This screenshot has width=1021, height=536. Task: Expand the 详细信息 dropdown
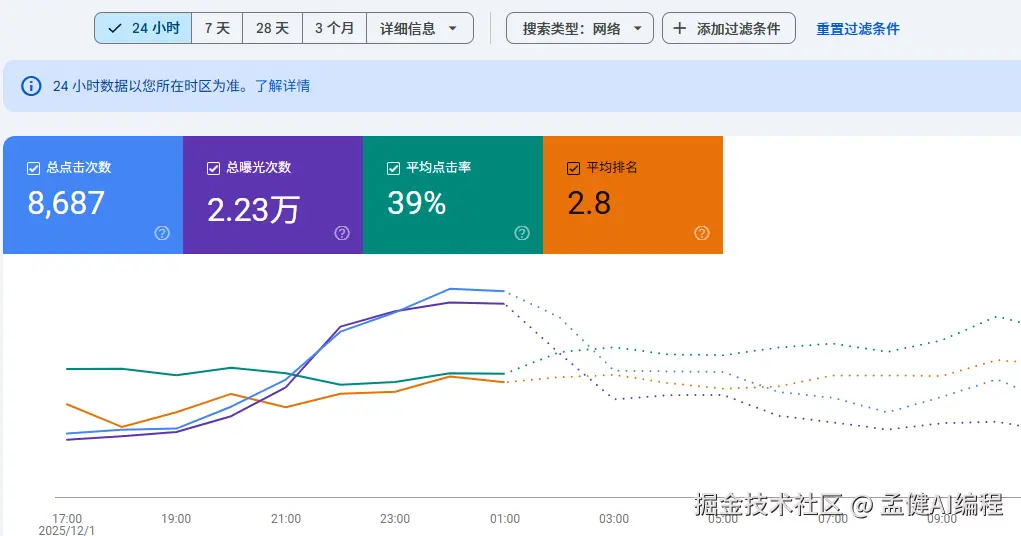coord(419,28)
